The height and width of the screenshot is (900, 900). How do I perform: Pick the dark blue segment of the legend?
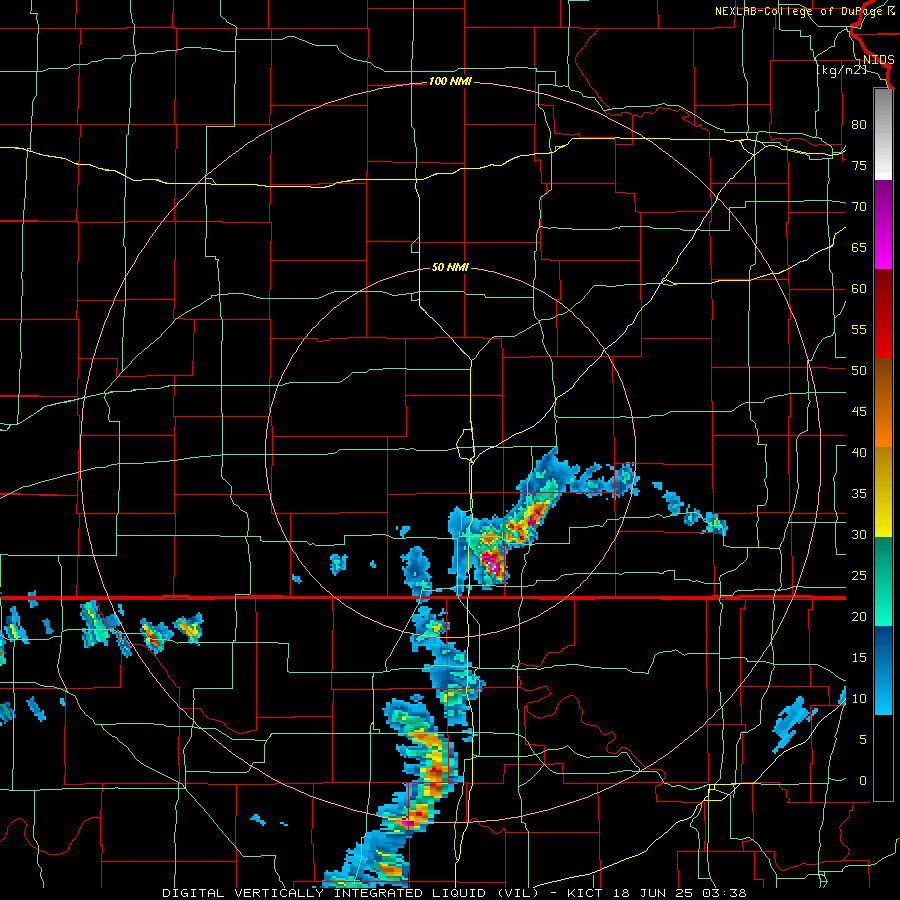tap(883, 670)
